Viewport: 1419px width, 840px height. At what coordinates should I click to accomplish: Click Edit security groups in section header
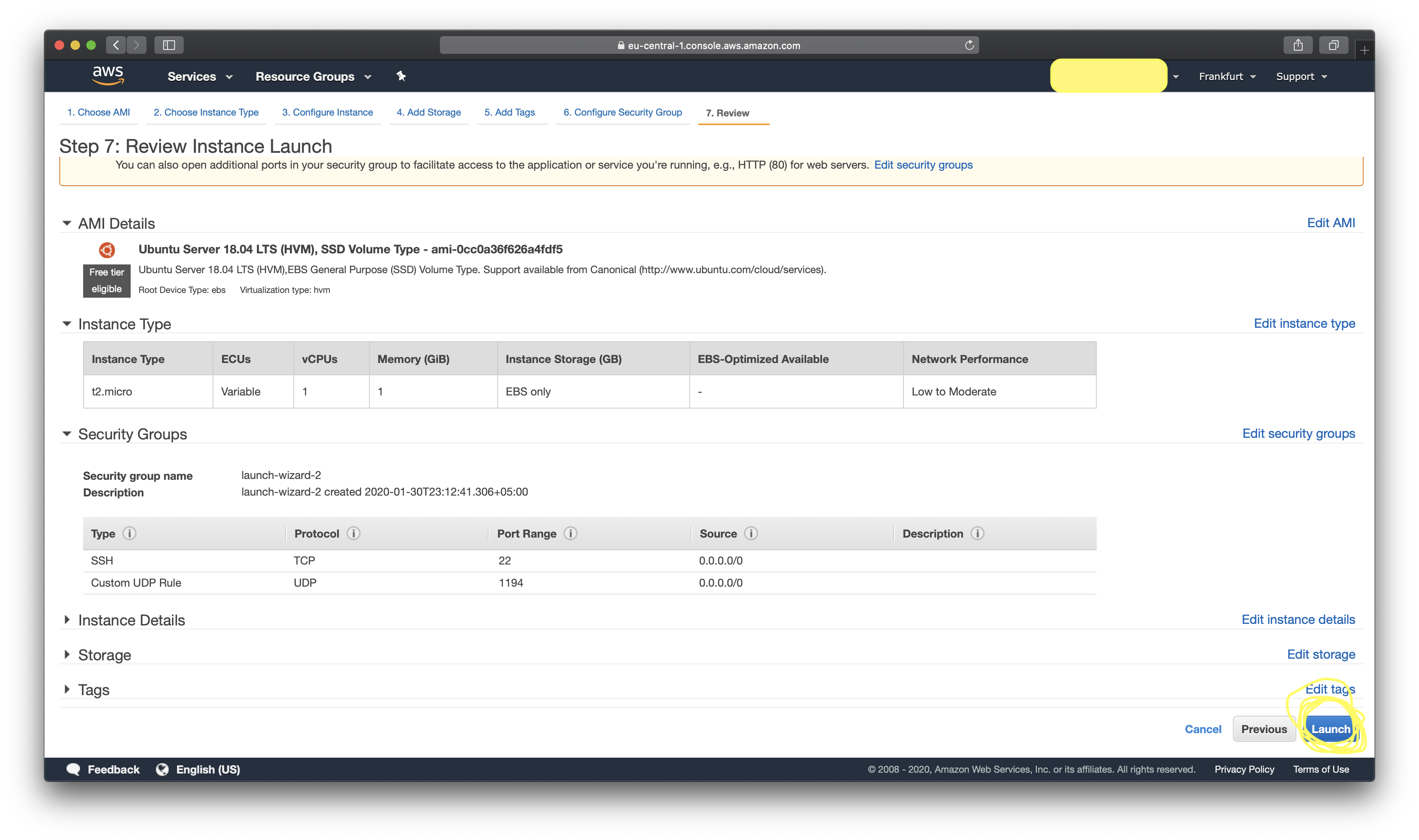[1298, 433]
